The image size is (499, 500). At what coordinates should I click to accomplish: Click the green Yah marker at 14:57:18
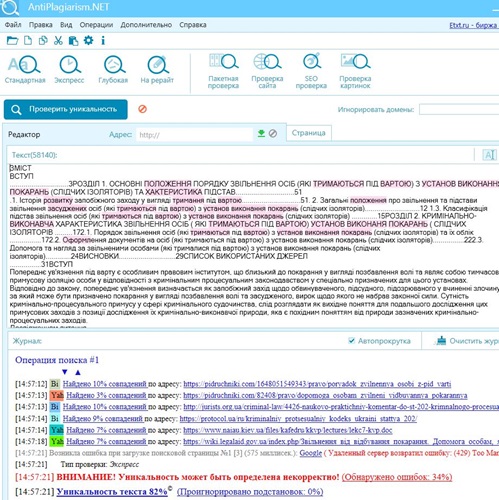57,442
